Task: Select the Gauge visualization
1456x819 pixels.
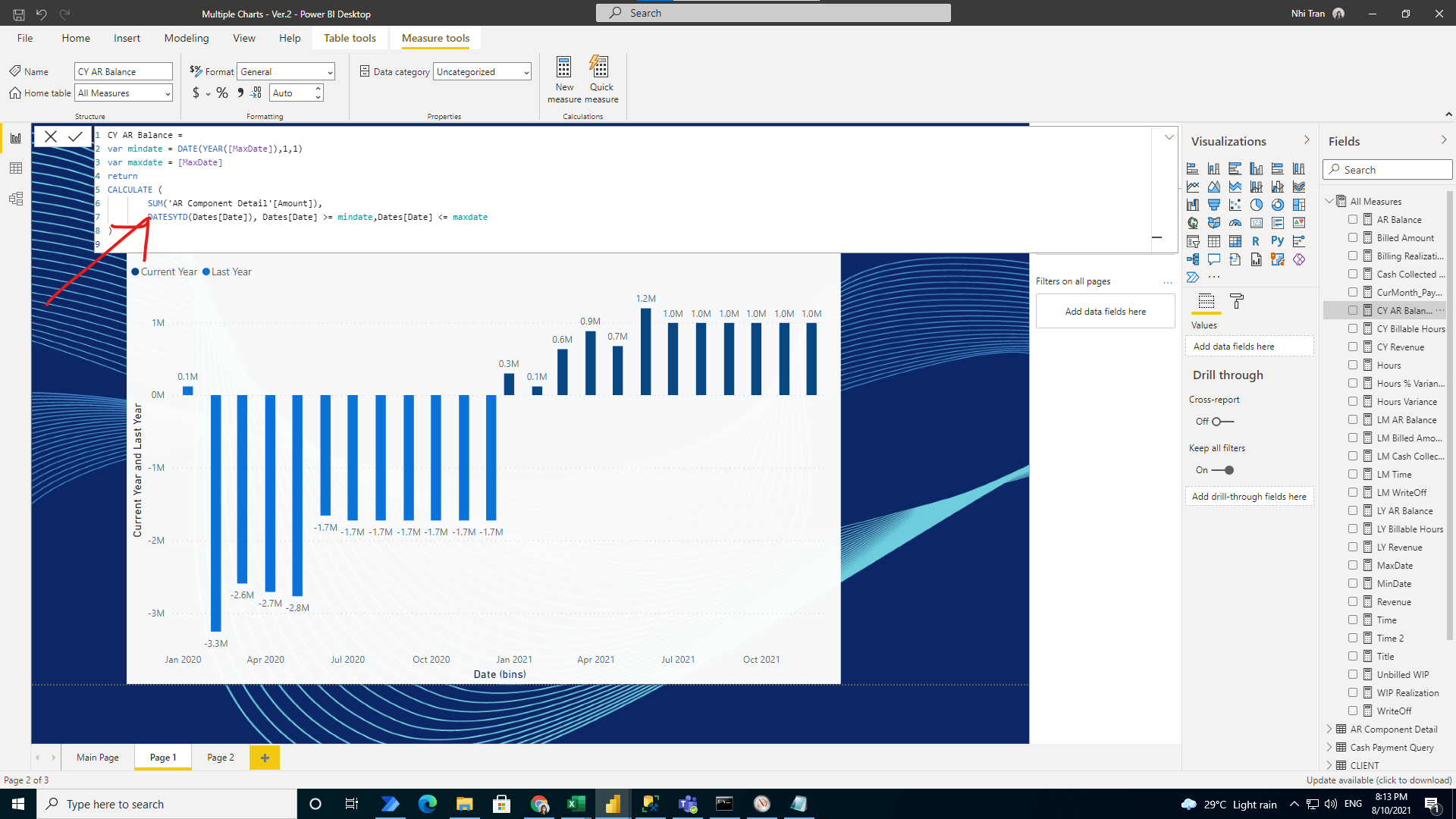Action: click(1235, 223)
